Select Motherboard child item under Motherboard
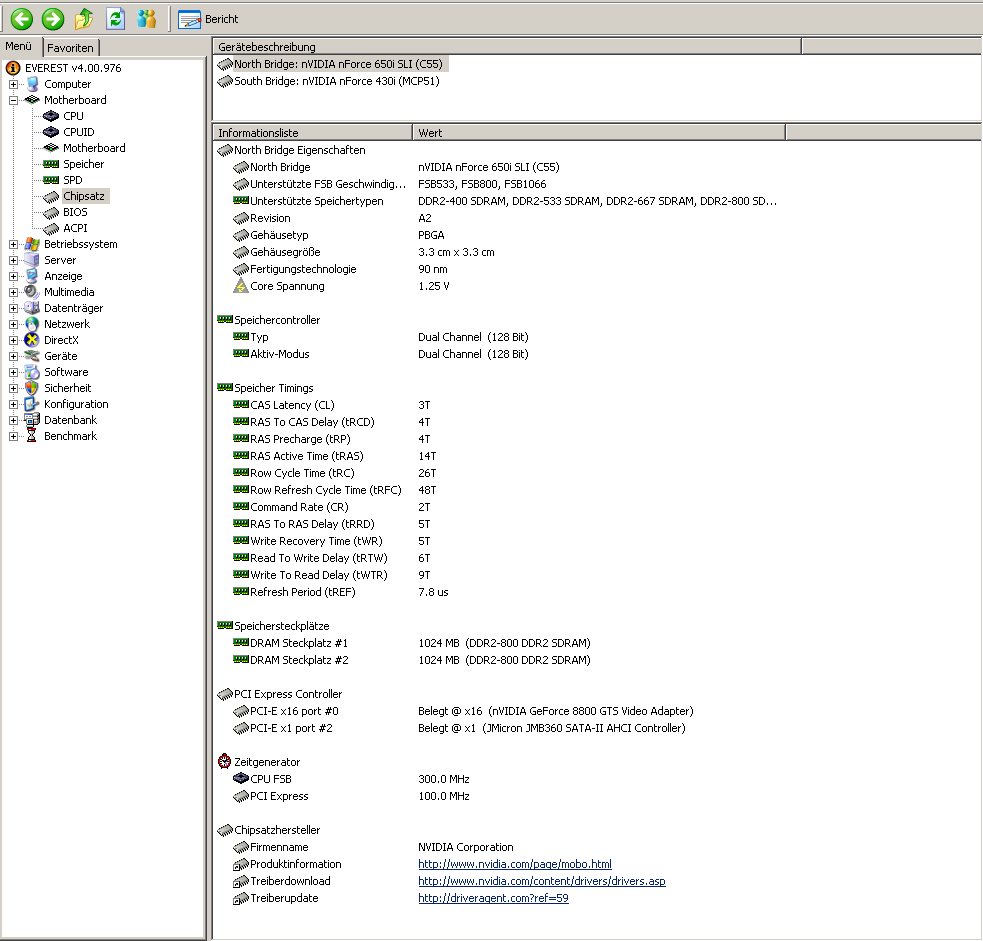Image resolution: width=983 pixels, height=941 pixels. pyautogui.click(x=94, y=148)
